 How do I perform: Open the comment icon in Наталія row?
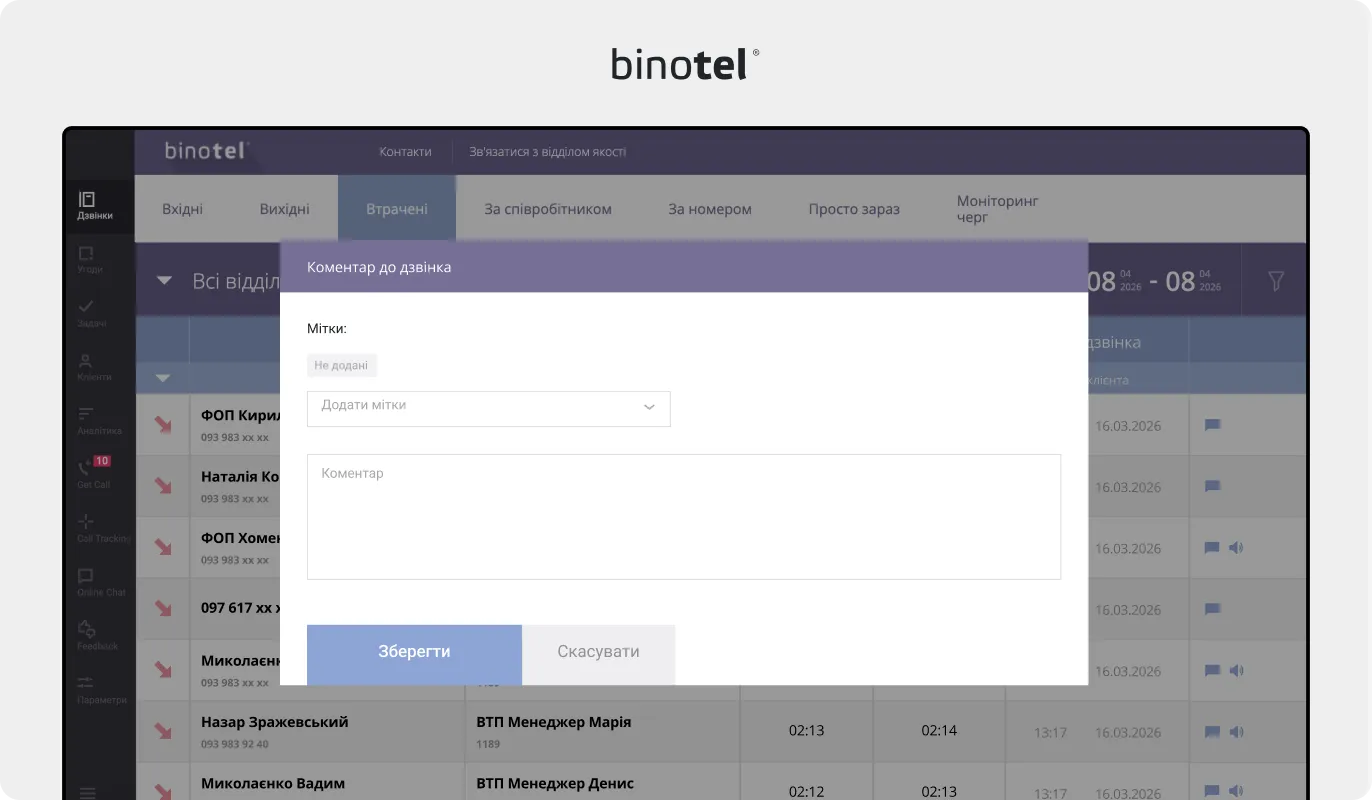tap(1212, 486)
